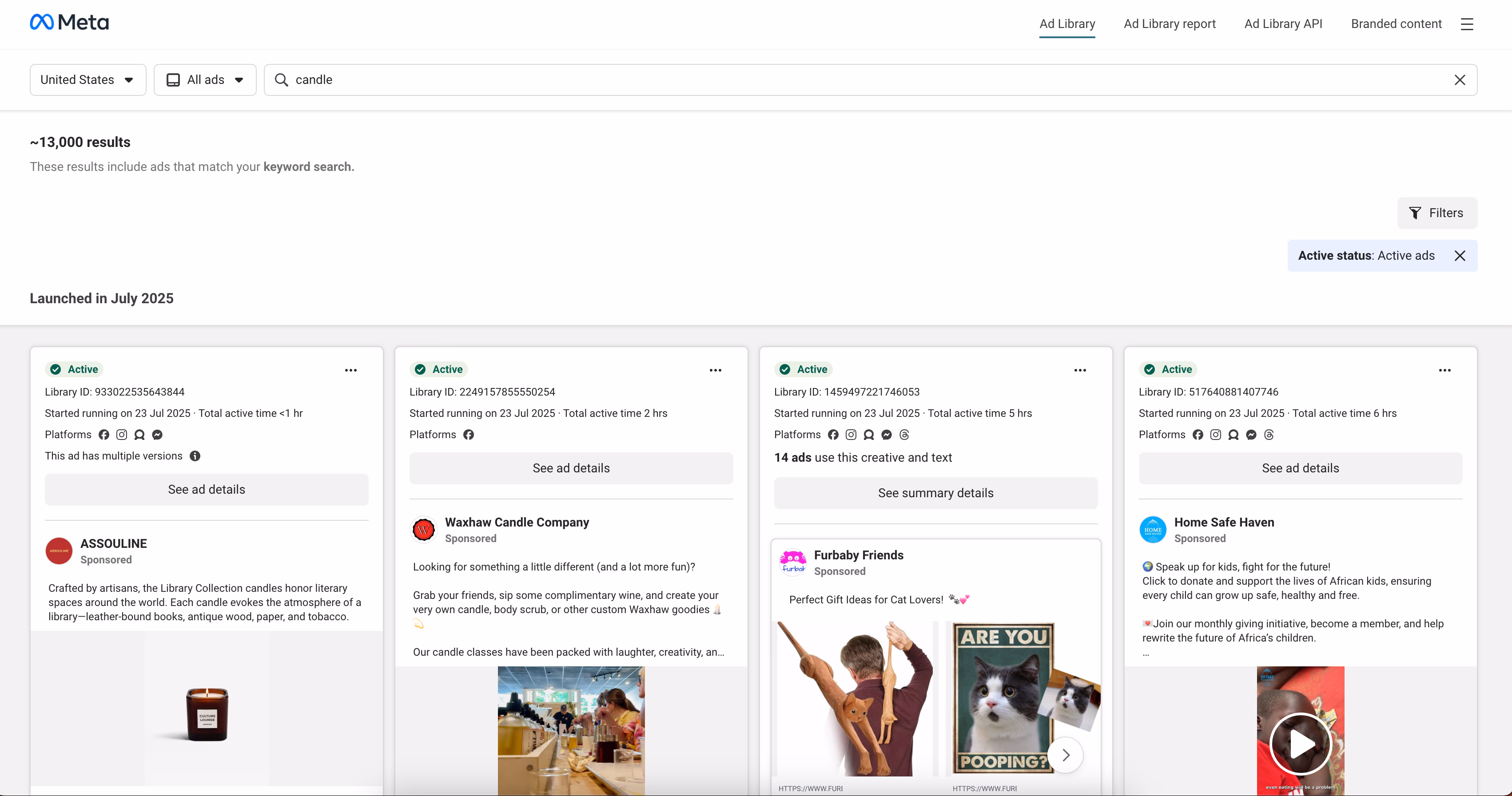Click 'Launched in July 2025' heading
The height and width of the screenshot is (796, 1512).
(102, 299)
